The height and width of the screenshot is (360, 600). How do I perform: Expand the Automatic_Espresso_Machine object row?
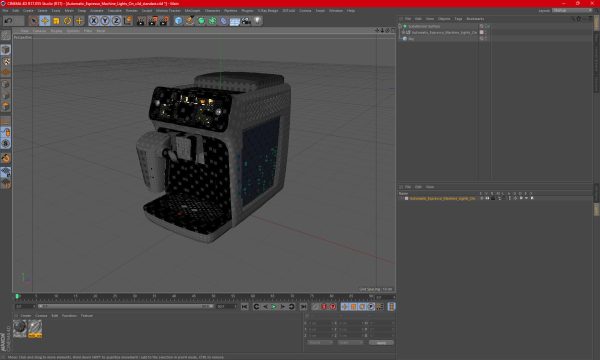coord(403,33)
